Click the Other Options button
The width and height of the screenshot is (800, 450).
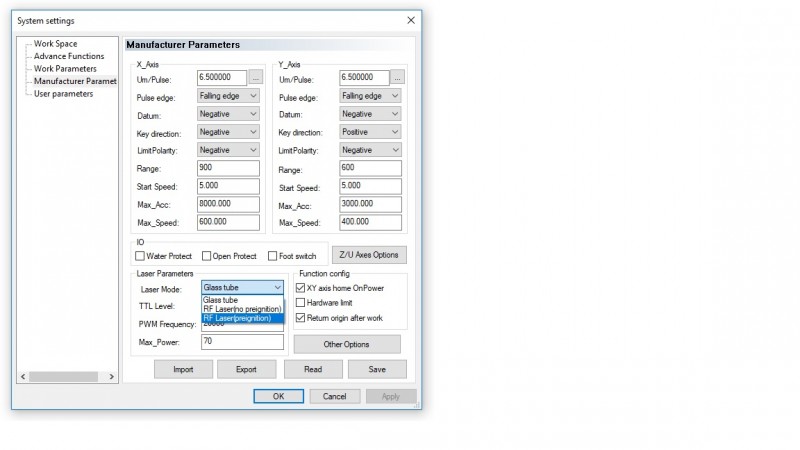(x=347, y=344)
